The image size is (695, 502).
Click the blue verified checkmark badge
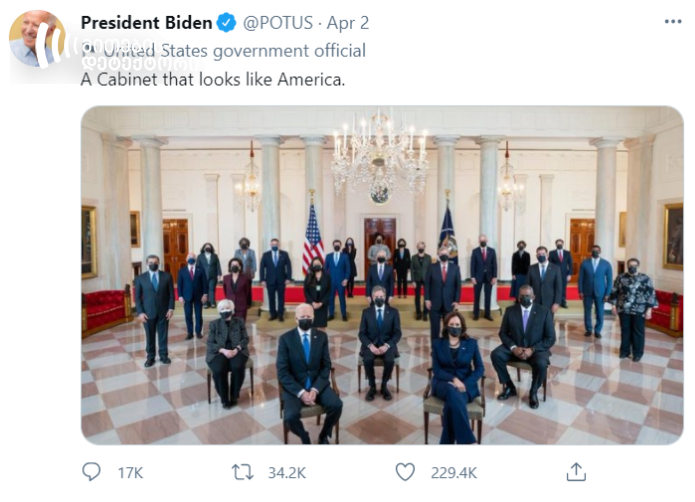tap(226, 23)
